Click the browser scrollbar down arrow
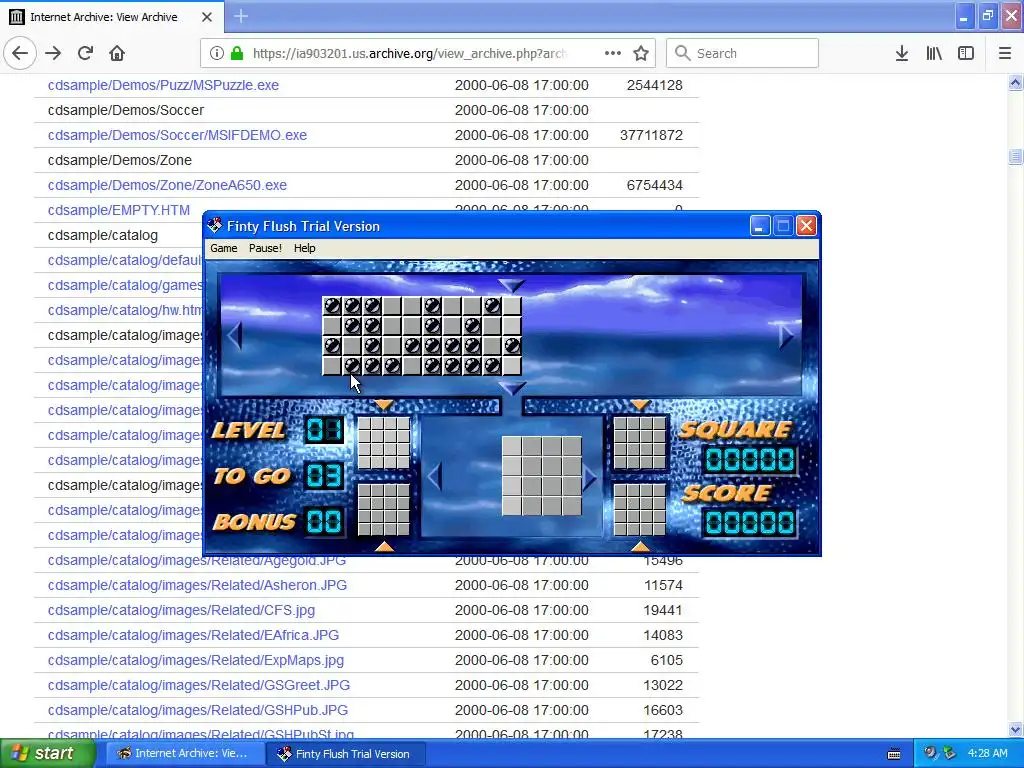Viewport: 1024px width, 768px height. [1015, 729]
